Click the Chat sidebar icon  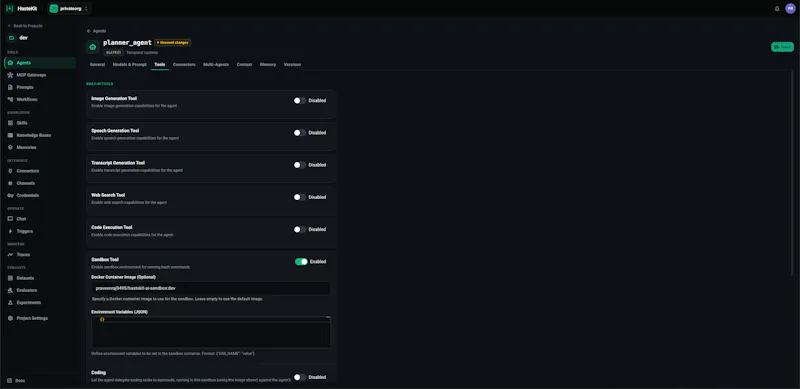click(x=11, y=219)
